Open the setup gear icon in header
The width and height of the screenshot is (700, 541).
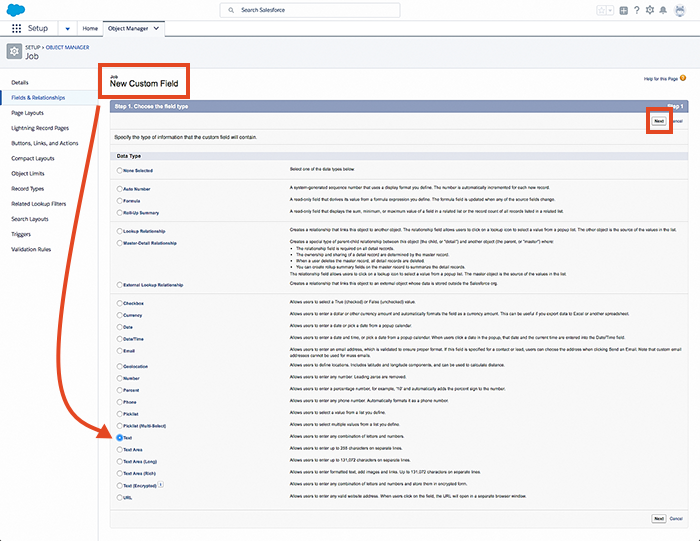[650, 10]
